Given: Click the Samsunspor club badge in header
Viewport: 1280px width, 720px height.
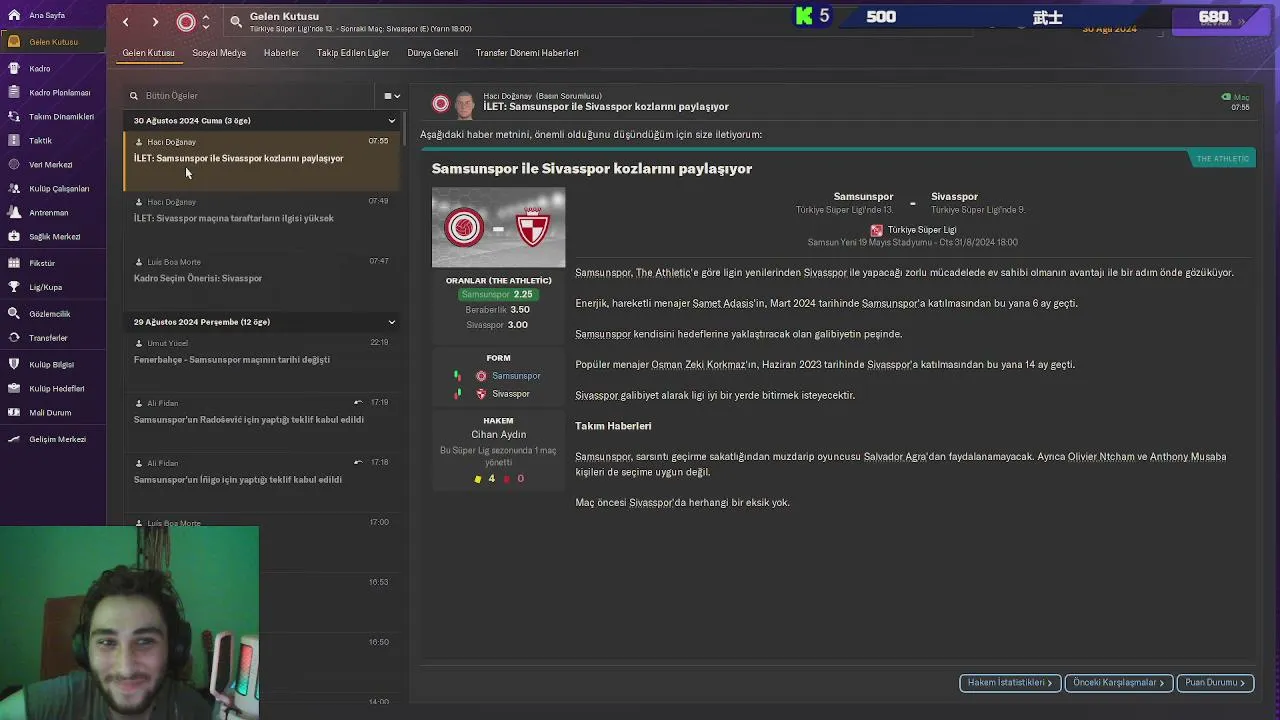Looking at the screenshot, I should (x=186, y=21).
